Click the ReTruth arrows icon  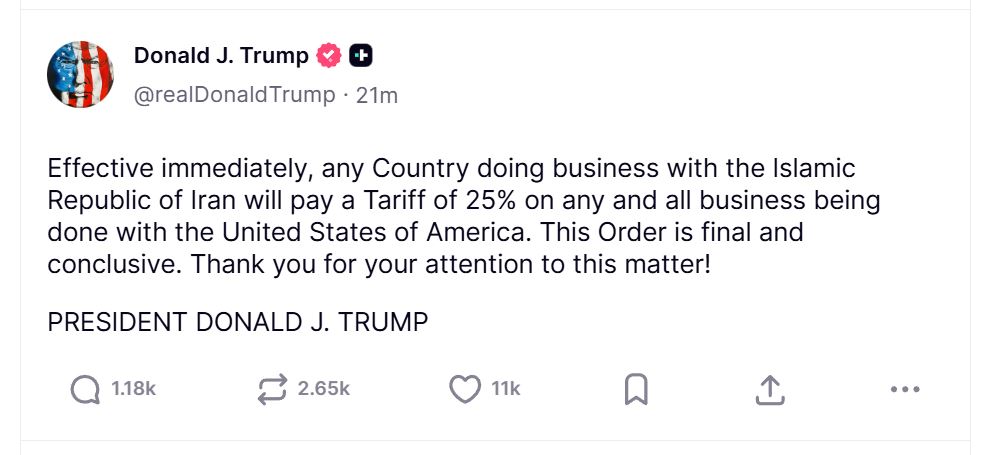click(x=272, y=389)
